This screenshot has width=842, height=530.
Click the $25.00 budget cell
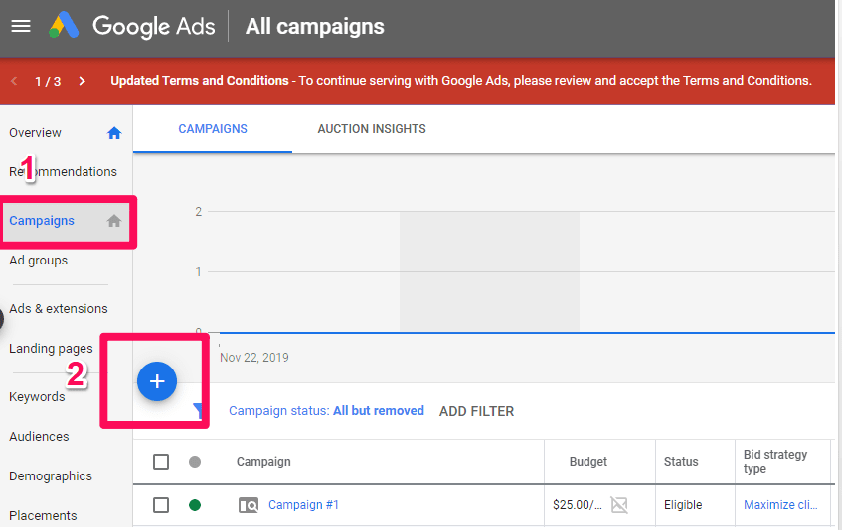point(577,505)
